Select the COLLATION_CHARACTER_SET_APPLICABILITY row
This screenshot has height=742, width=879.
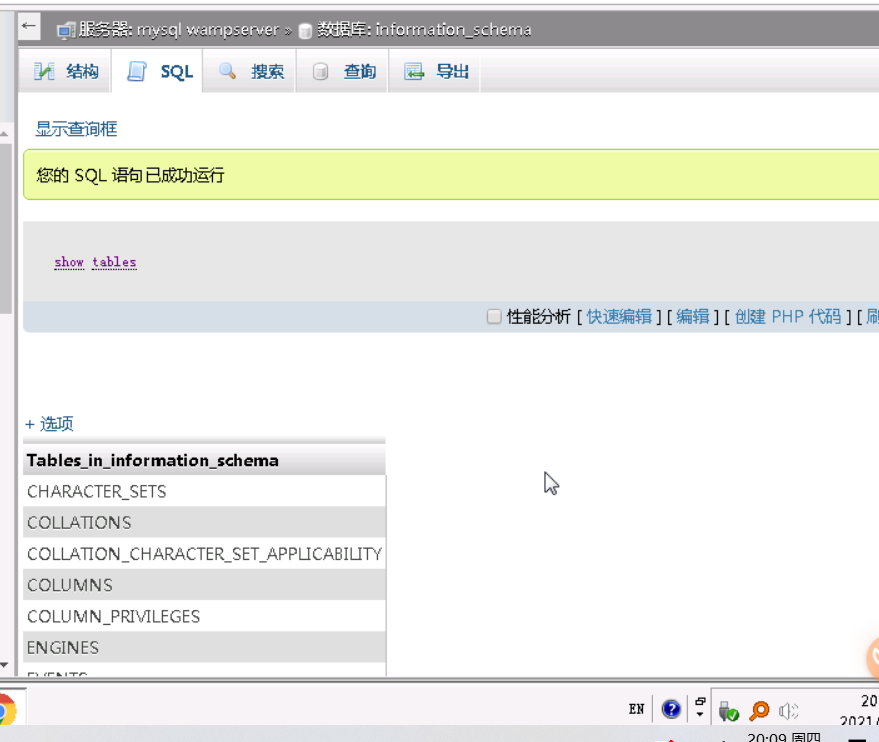point(204,554)
